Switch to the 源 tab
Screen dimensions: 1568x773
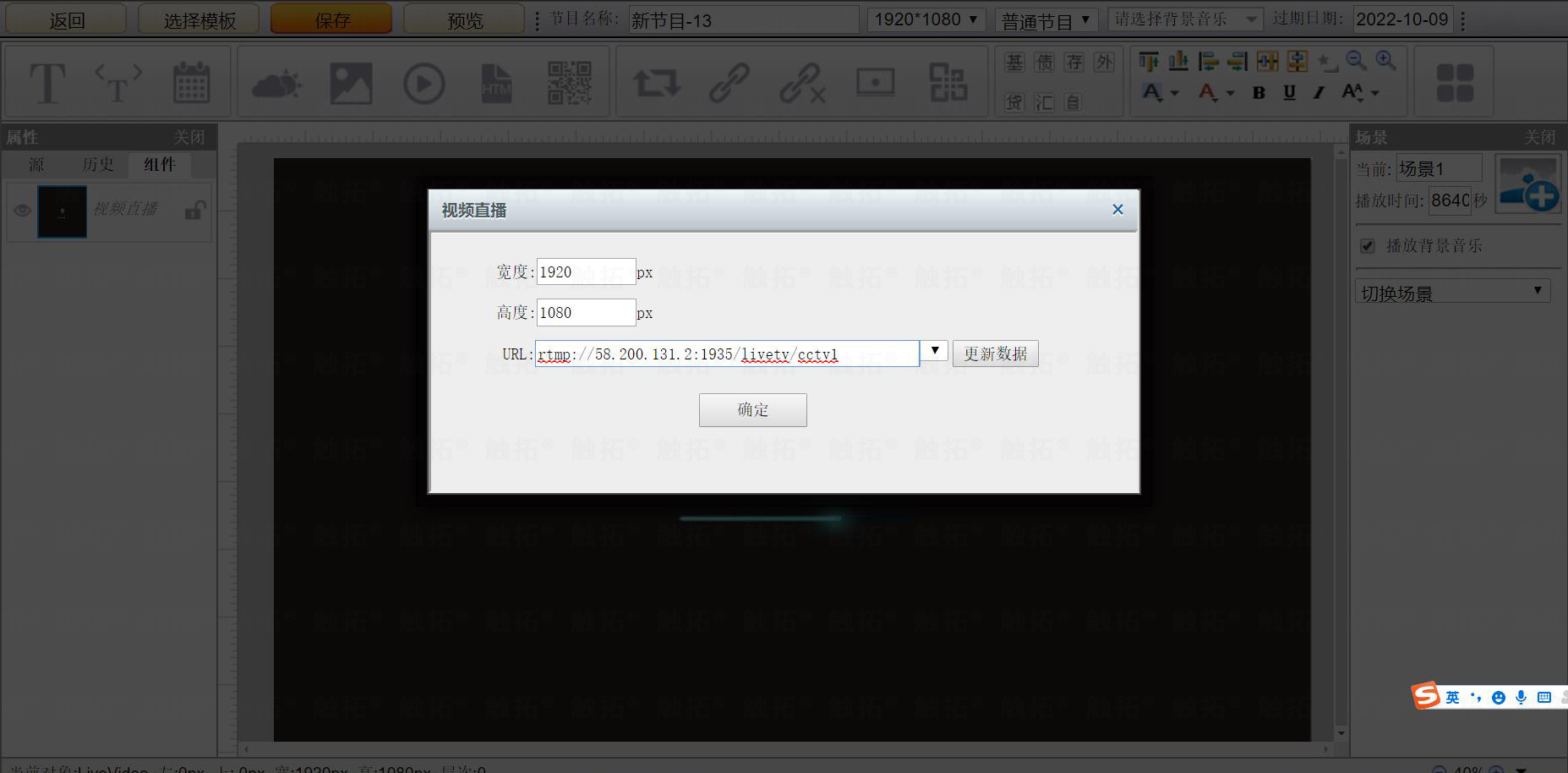tap(36, 165)
